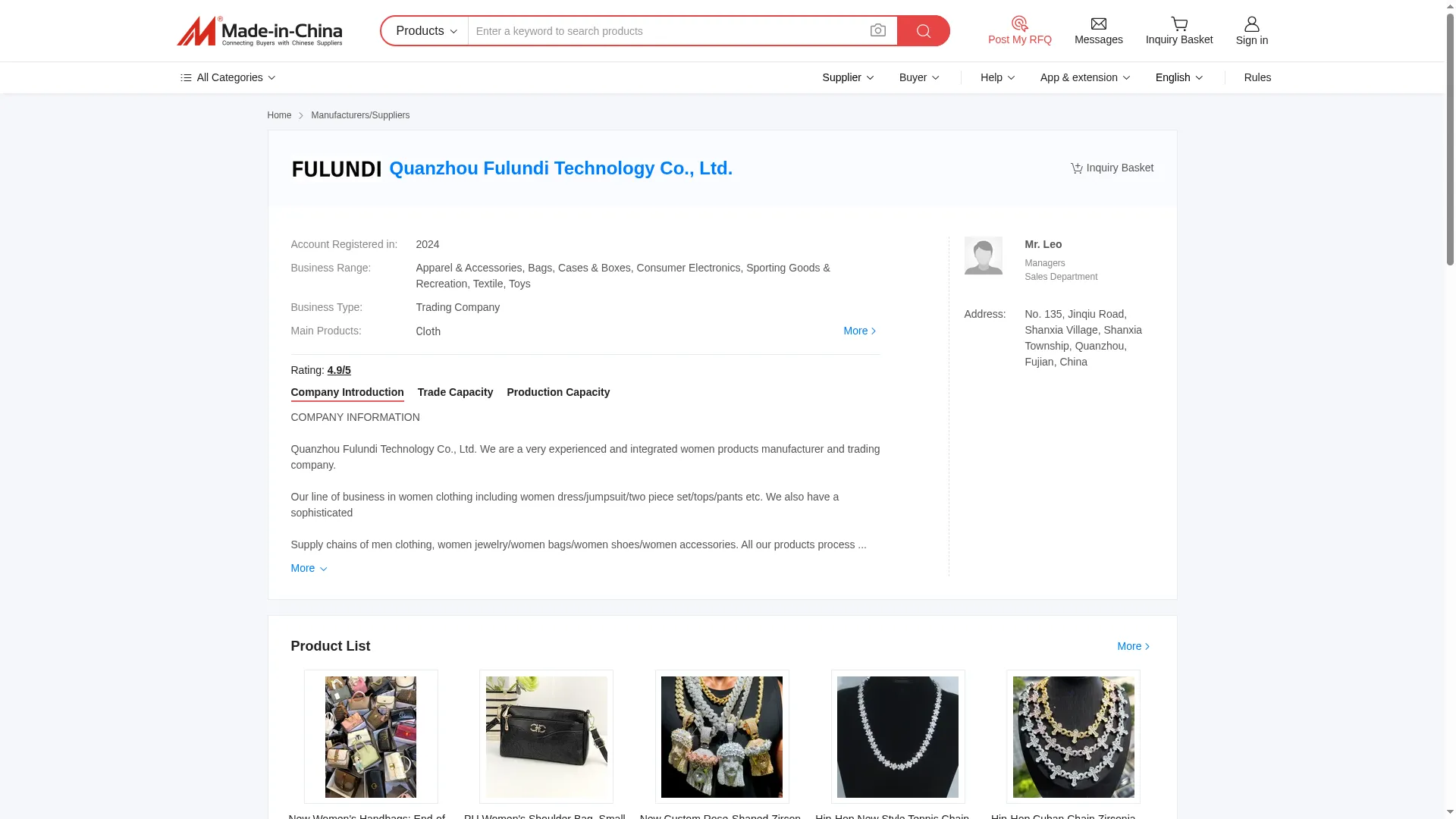Screen dimensions: 1456x819
Task: Click the Made-in-China logo
Action: tap(259, 31)
